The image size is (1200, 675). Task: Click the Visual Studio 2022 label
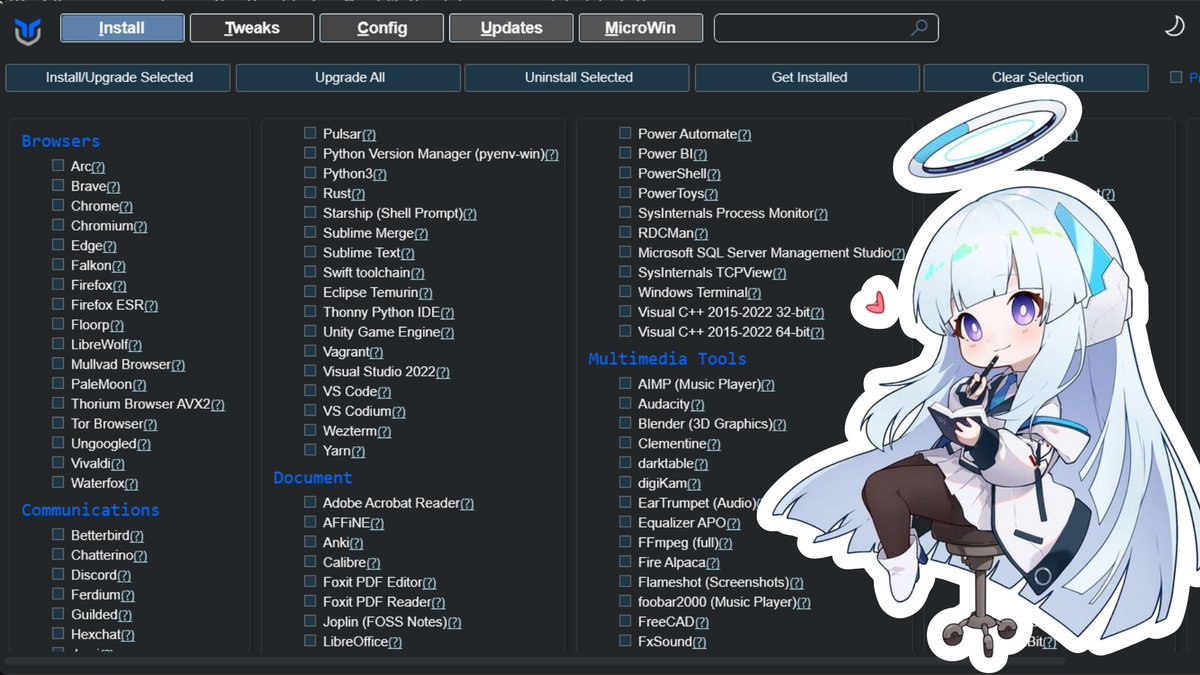click(x=379, y=371)
